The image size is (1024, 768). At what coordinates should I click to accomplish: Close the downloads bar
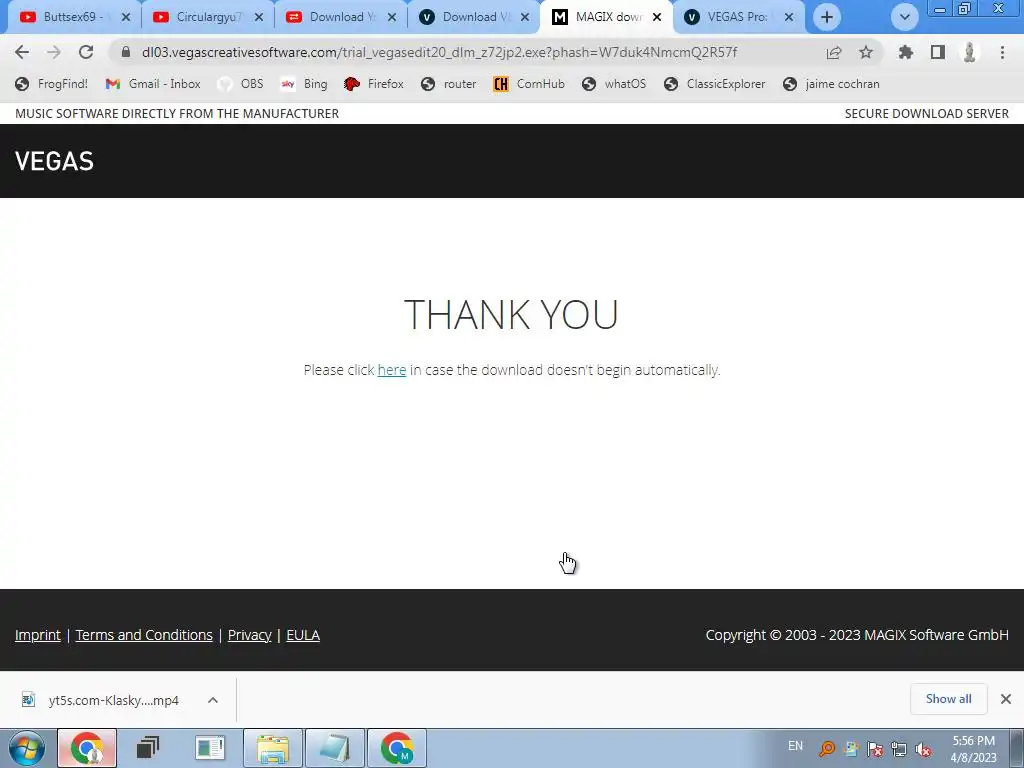coord(1006,699)
